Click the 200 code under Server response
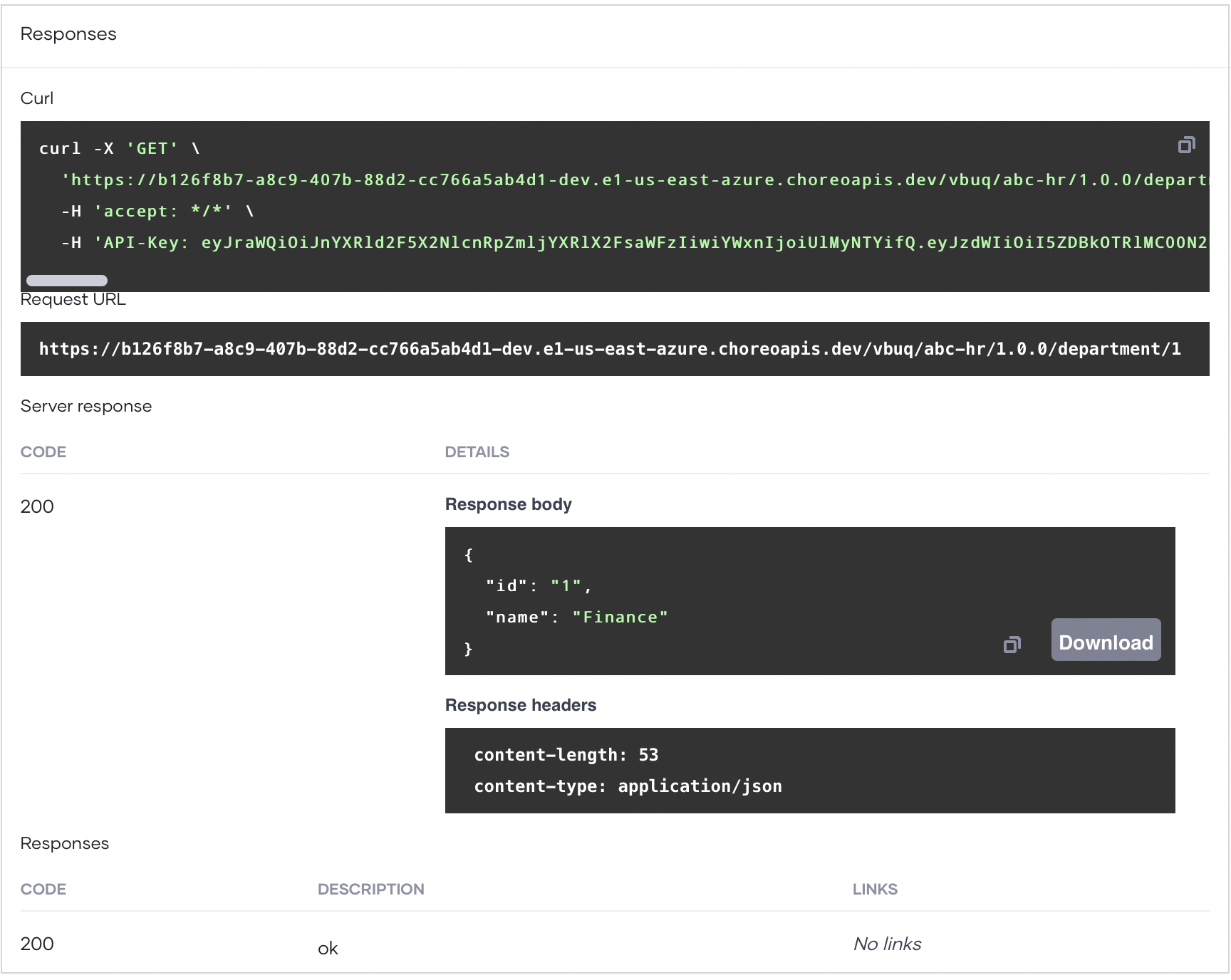The height and width of the screenshot is (980, 1231). click(x=37, y=506)
